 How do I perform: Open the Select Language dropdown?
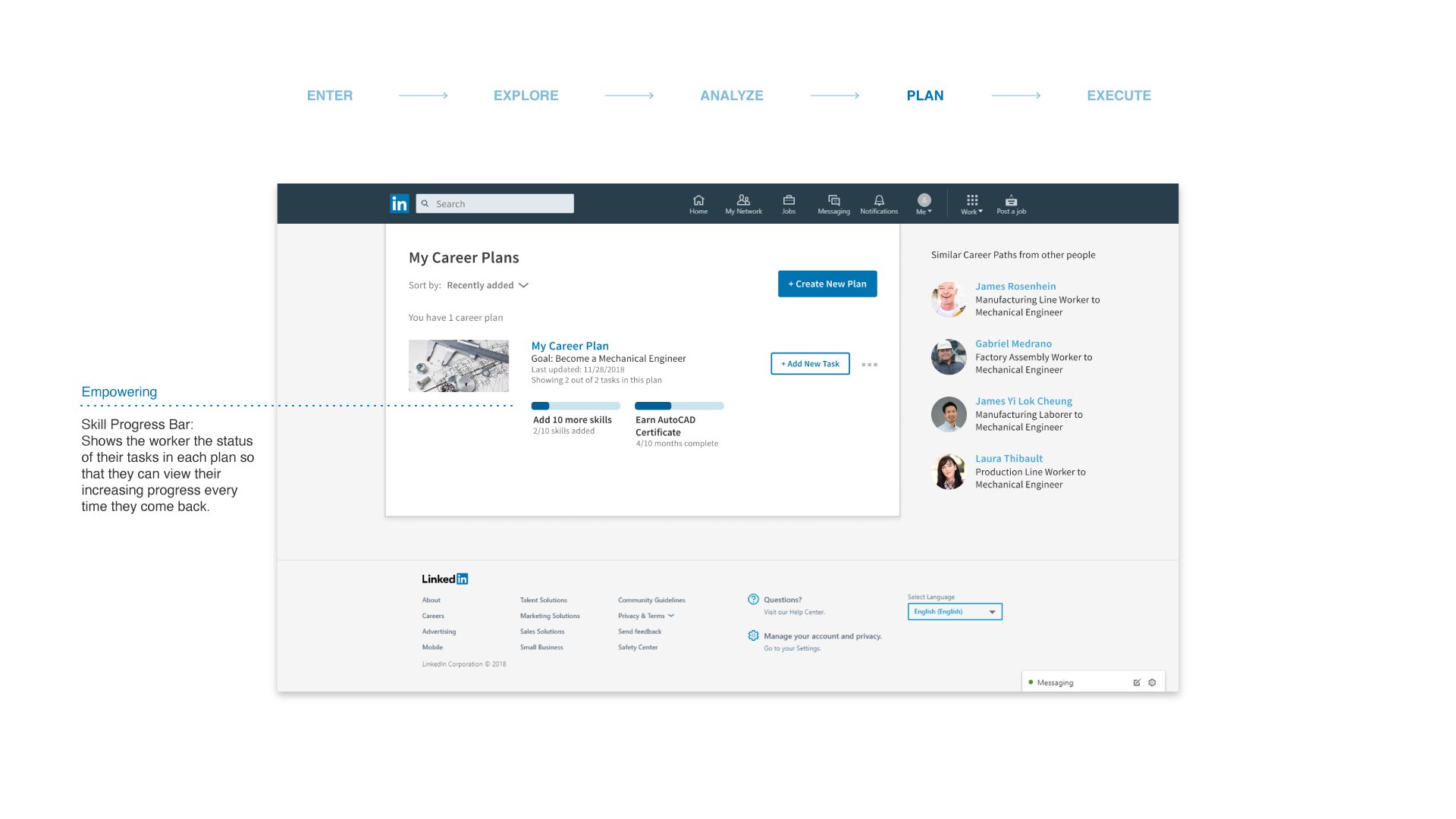click(x=955, y=611)
